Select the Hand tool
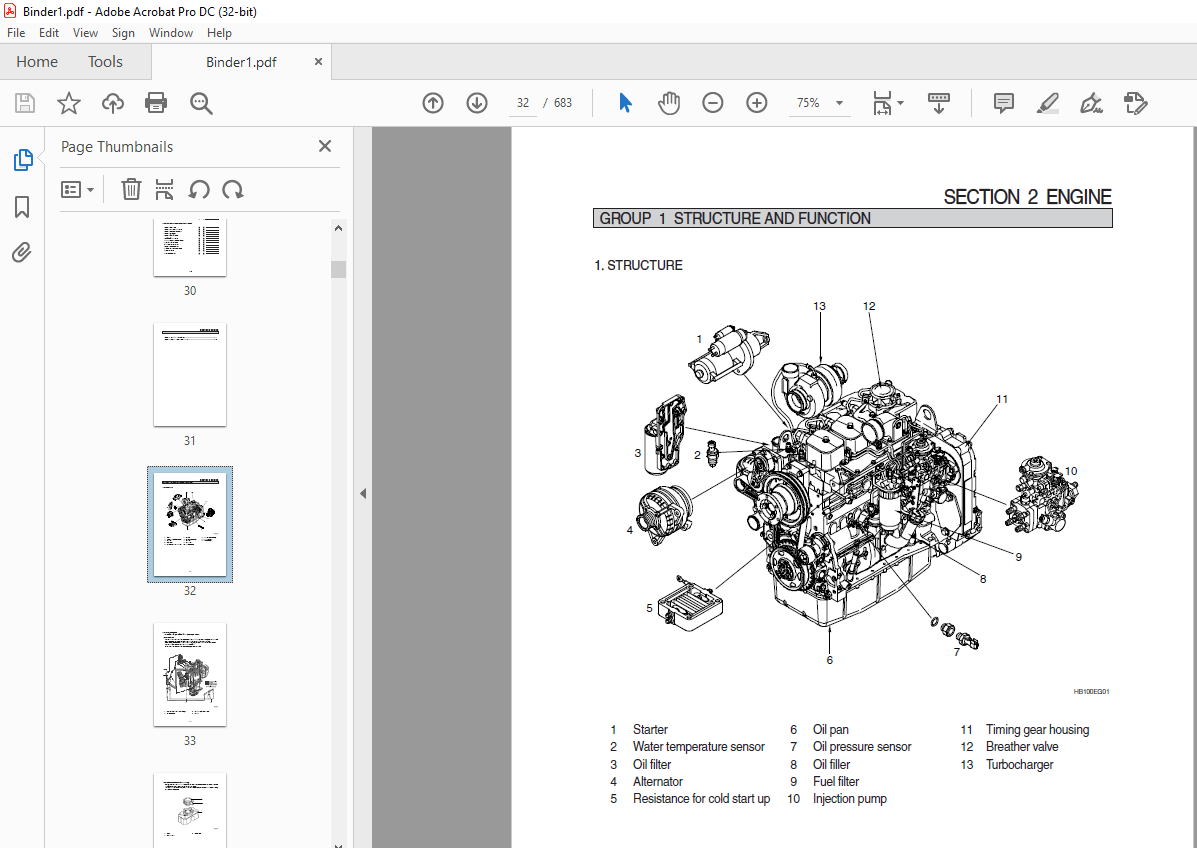The image size is (1197, 848). point(668,102)
